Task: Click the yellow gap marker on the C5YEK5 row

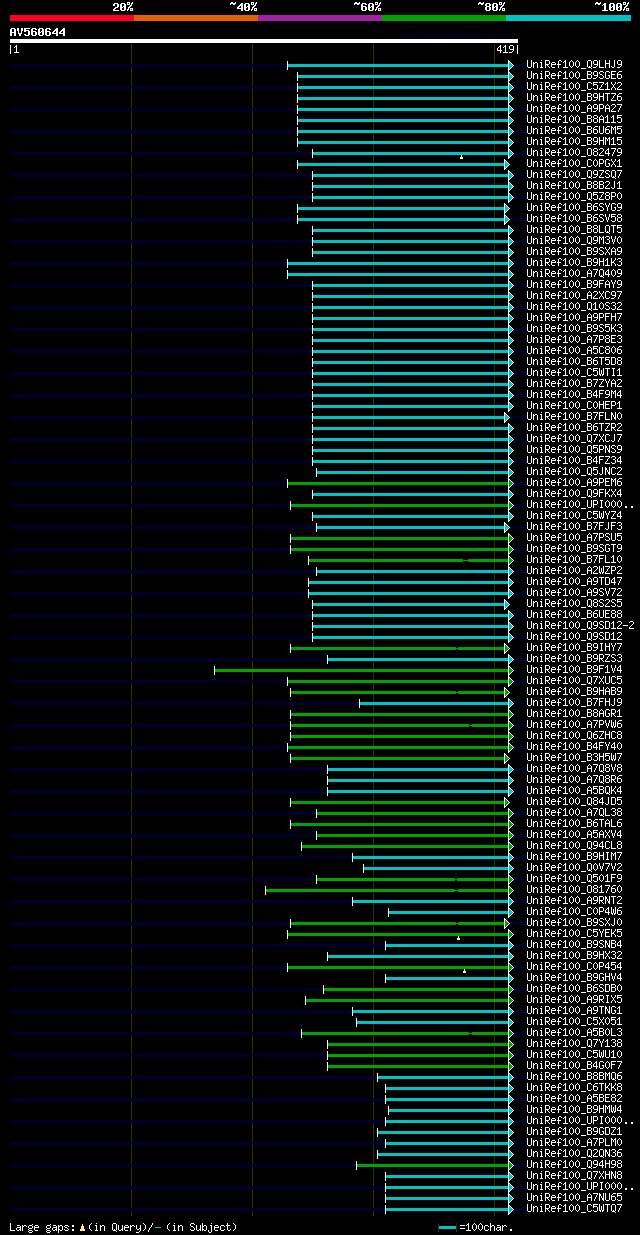Action: (x=458, y=938)
